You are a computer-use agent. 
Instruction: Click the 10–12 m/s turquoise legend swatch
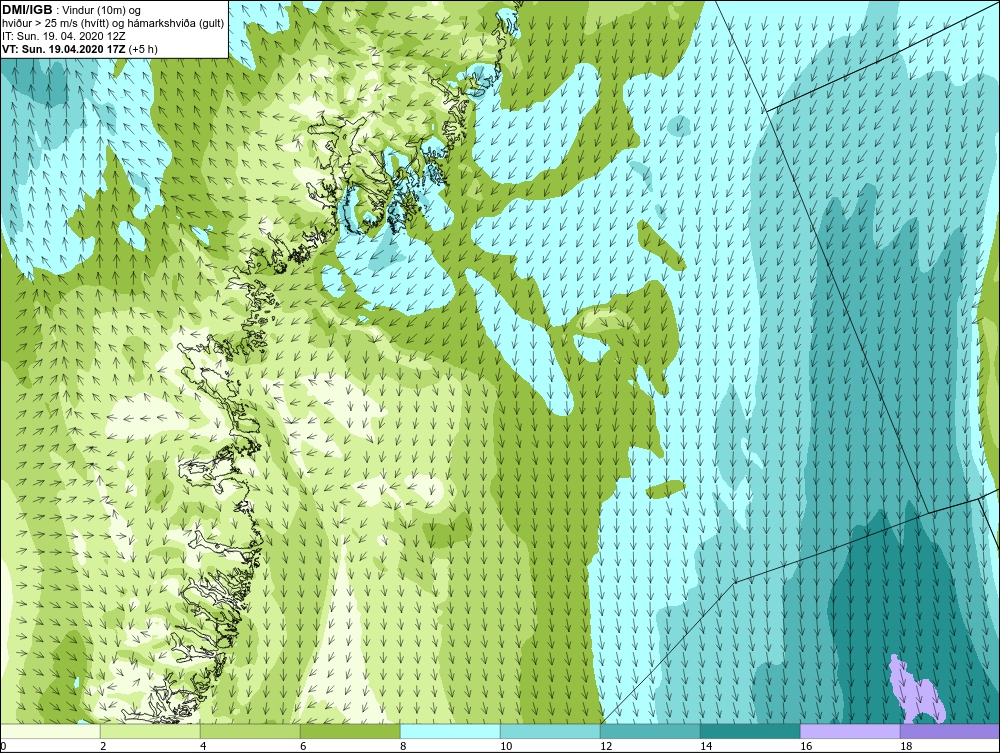[x=550, y=731]
